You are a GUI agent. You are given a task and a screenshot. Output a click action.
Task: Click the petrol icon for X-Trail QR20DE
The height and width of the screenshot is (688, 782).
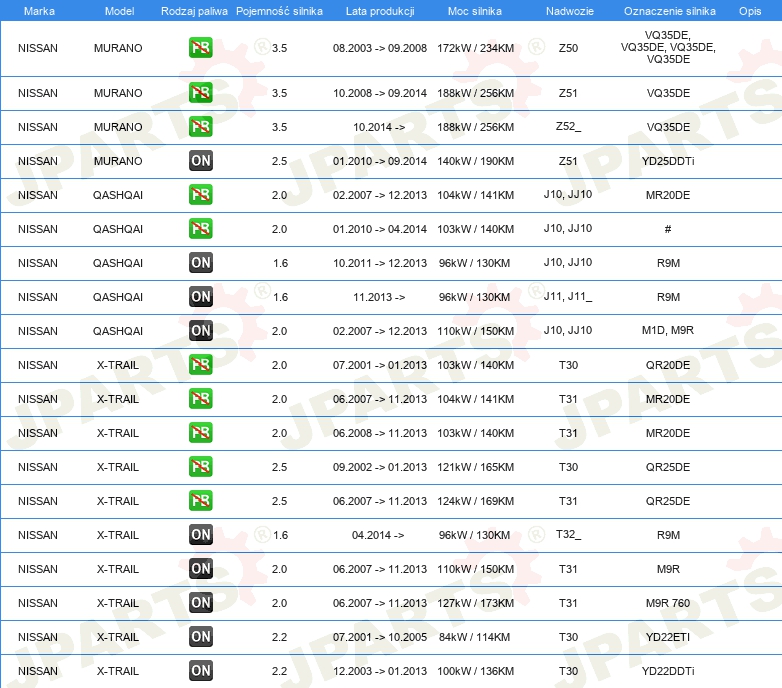[x=201, y=365]
